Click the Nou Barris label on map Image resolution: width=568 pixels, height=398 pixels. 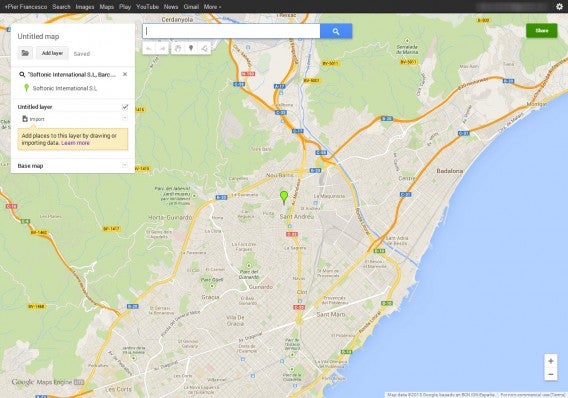(x=280, y=175)
